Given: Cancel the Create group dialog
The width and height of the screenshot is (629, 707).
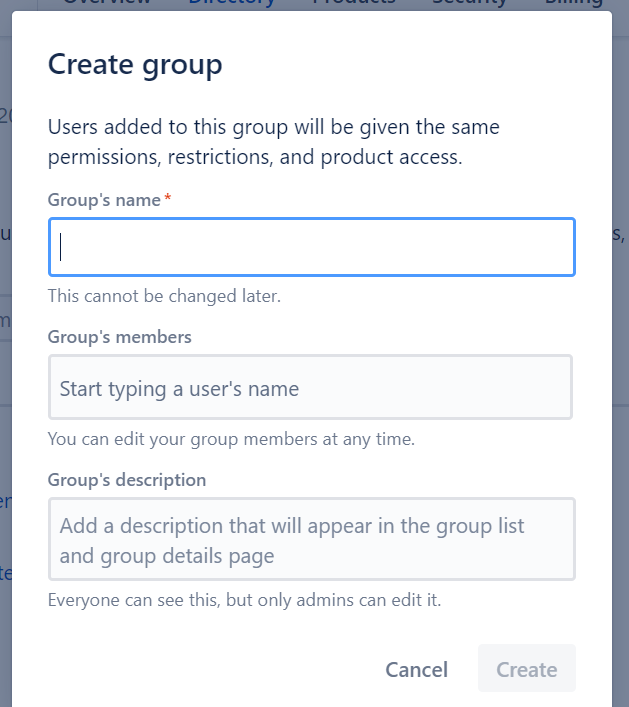Looking at the screenshot, I should (416, 669).
